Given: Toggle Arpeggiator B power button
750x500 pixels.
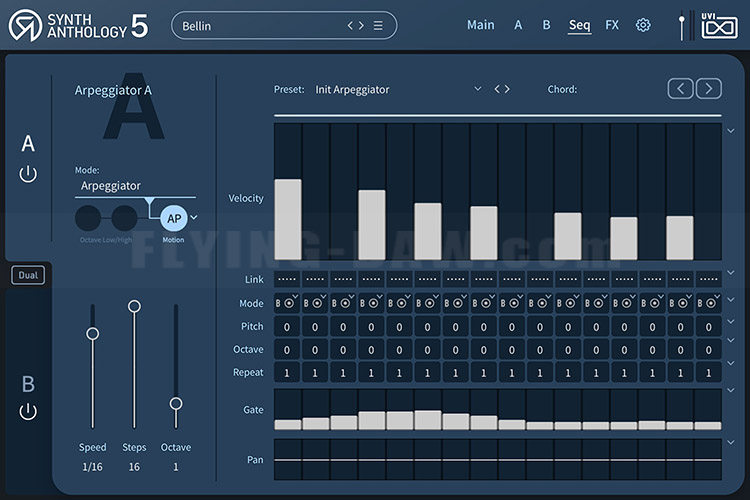Looking at the screenshot, I should (28, 411).
